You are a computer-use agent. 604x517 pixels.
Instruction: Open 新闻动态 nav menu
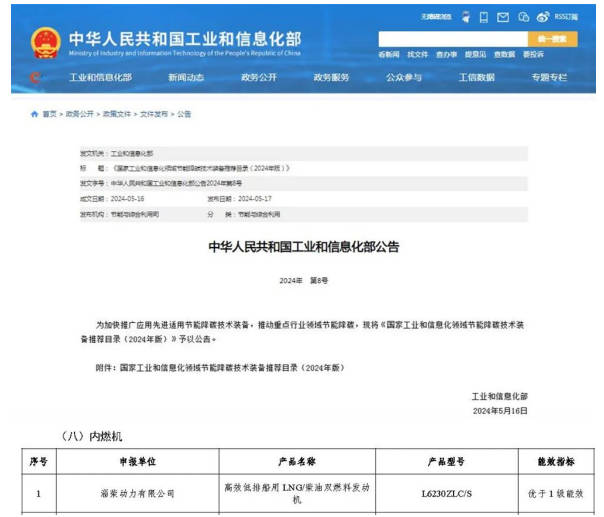(x=186, y=77)
